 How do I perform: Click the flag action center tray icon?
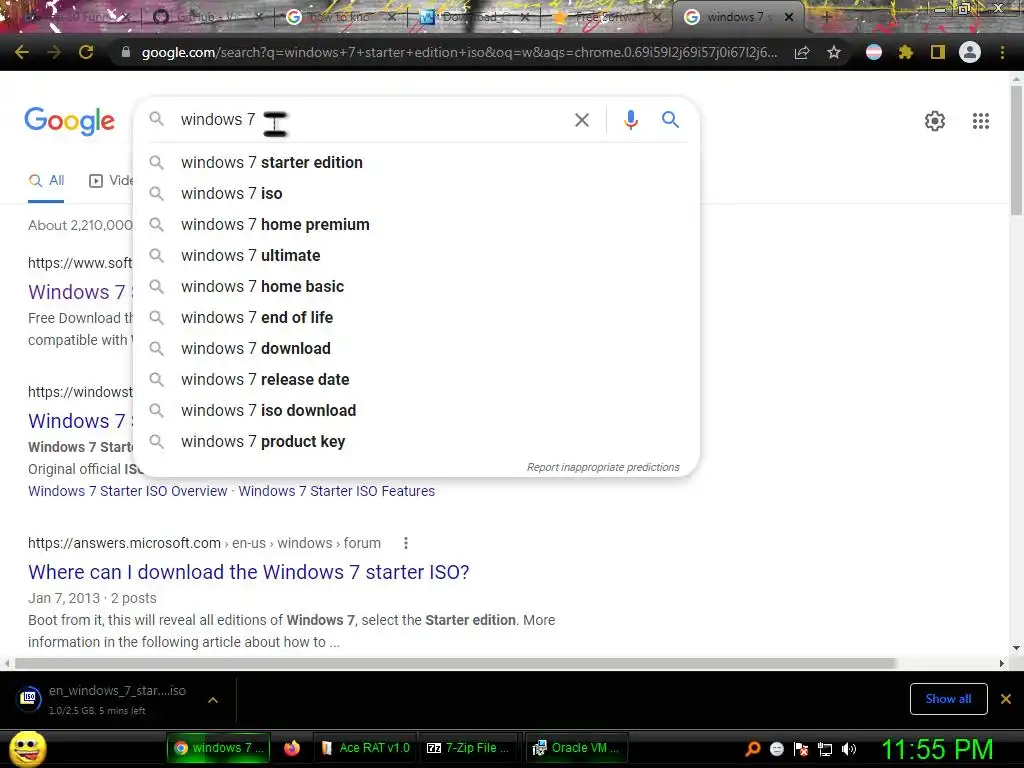tap(801, 749)
